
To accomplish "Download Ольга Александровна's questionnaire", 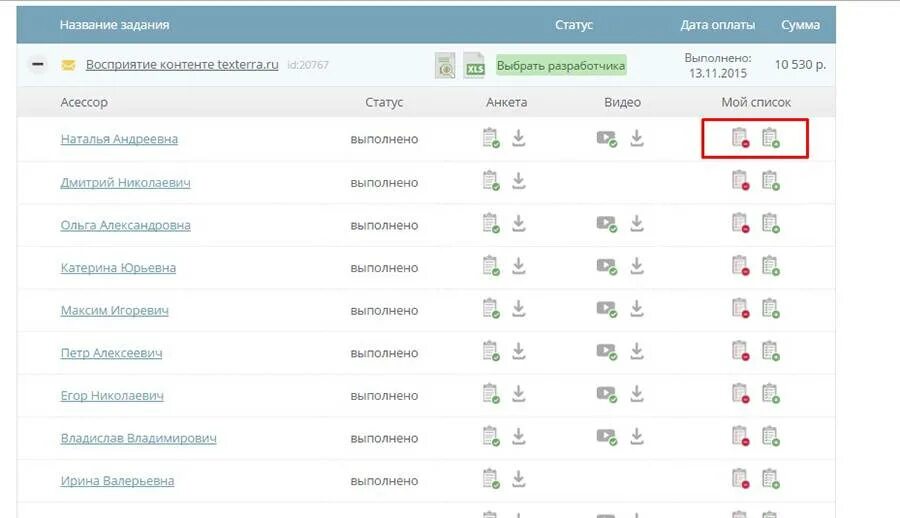I will [x=519, y=223].
